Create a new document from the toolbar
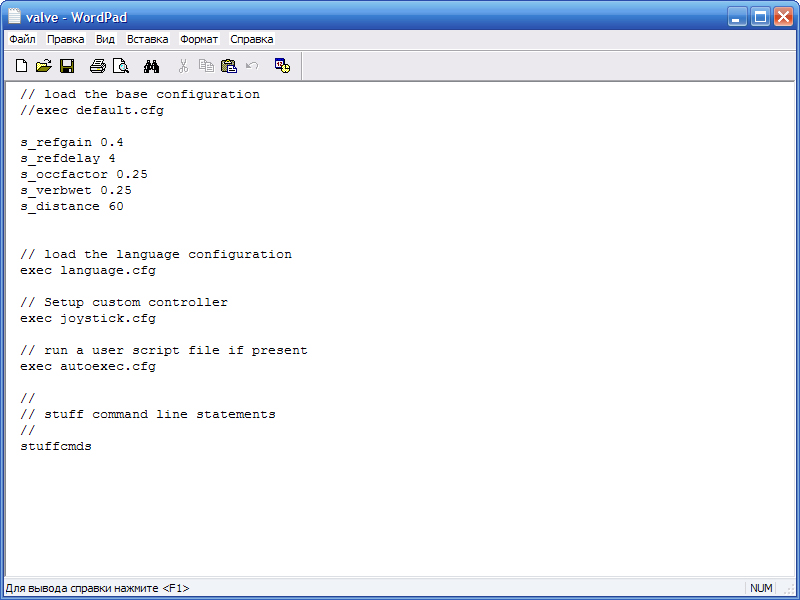Viewport: 800px width, 600px height. (21, 66)
